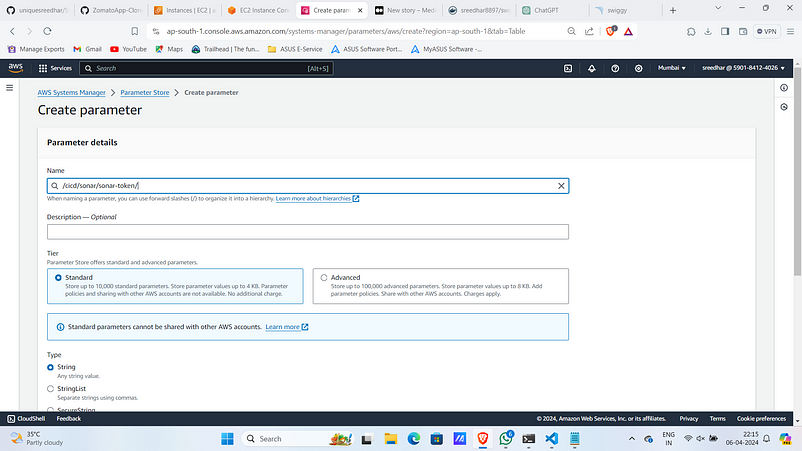Image resolution: width=802 pixels, height=451 pixels.
Task: Open the left navigation hamburger menu
Action: [9, 88]
